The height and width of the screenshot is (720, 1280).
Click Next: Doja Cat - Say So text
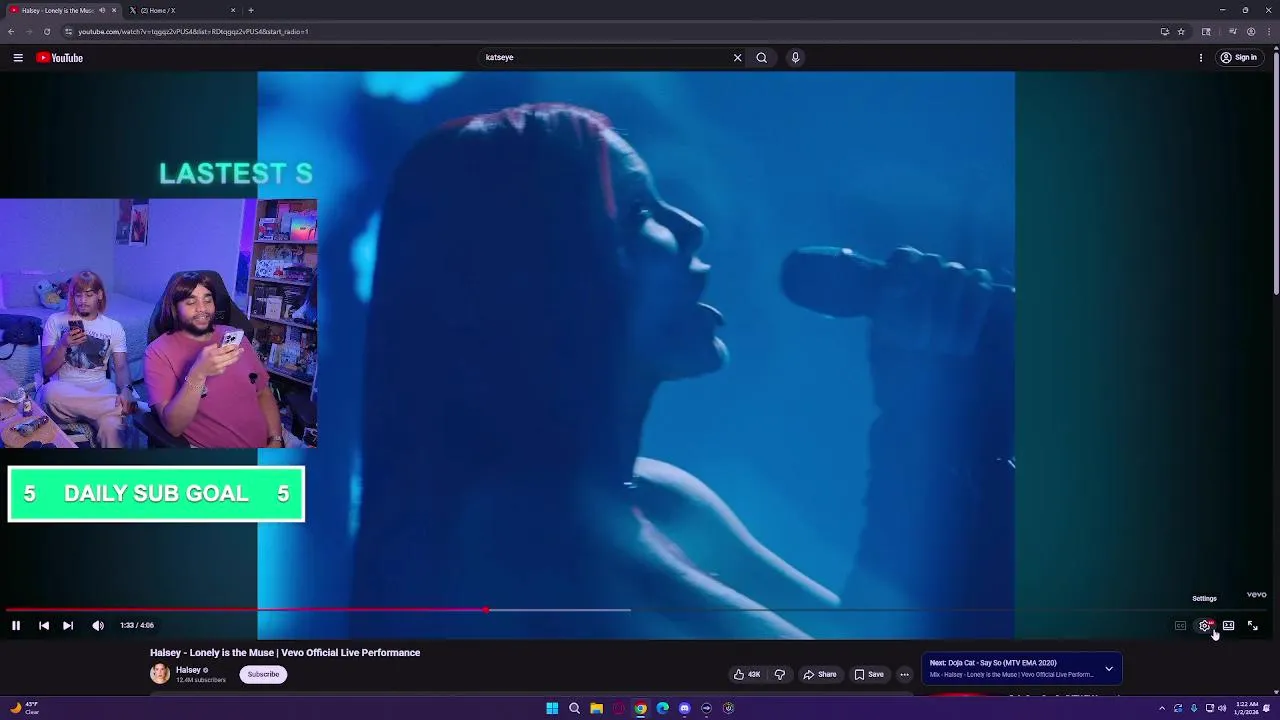tap(993, 663)
